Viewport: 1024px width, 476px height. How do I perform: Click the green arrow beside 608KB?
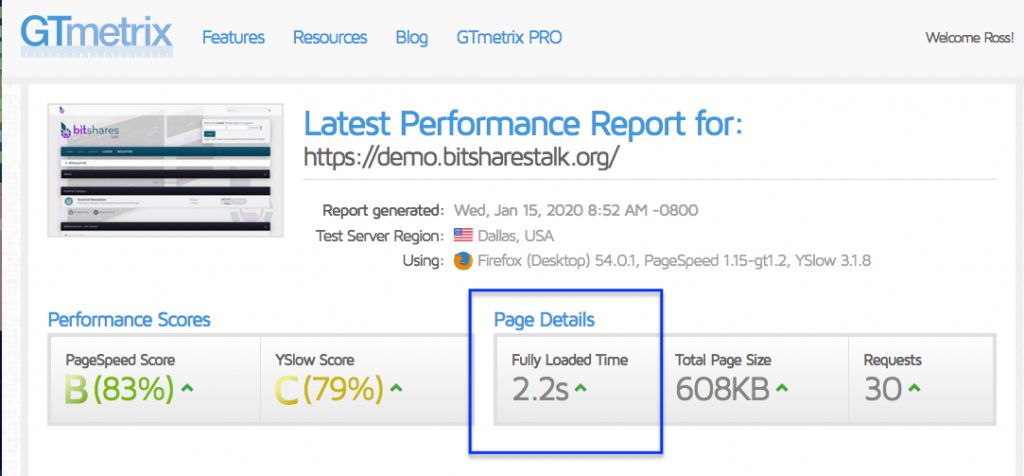(x=782, y=389)
